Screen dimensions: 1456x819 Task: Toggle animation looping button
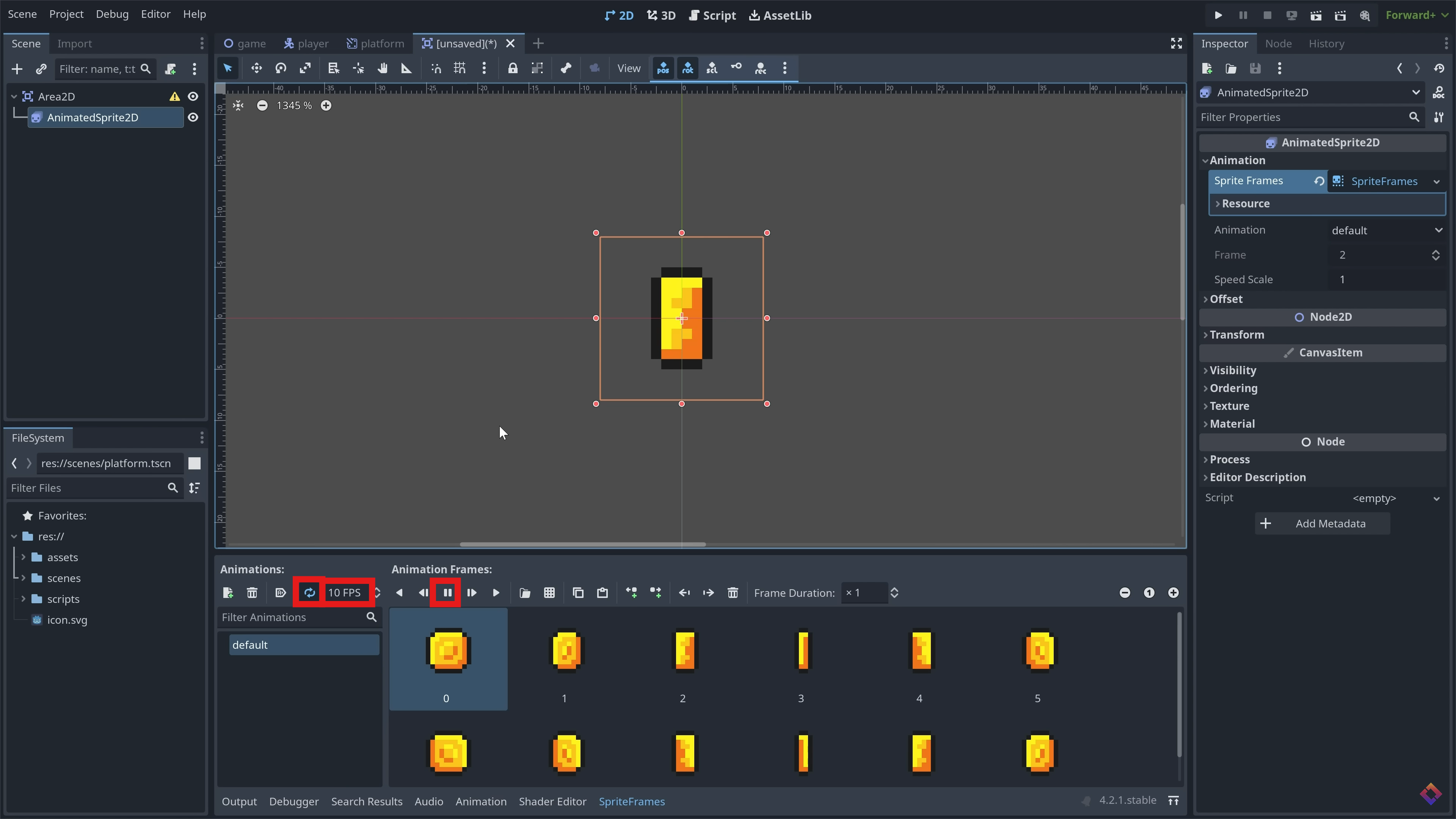[x=309, y=593]
